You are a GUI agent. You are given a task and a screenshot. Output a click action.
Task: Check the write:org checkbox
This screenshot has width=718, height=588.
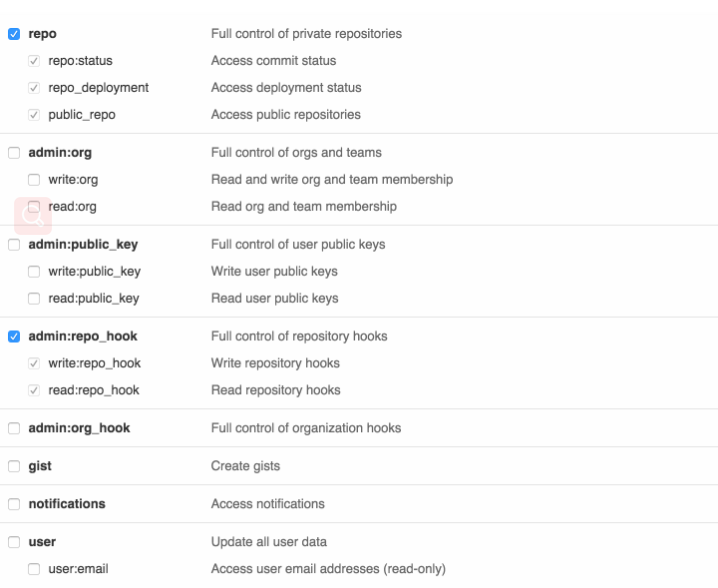pyautogui.click(x=33, y=180)
